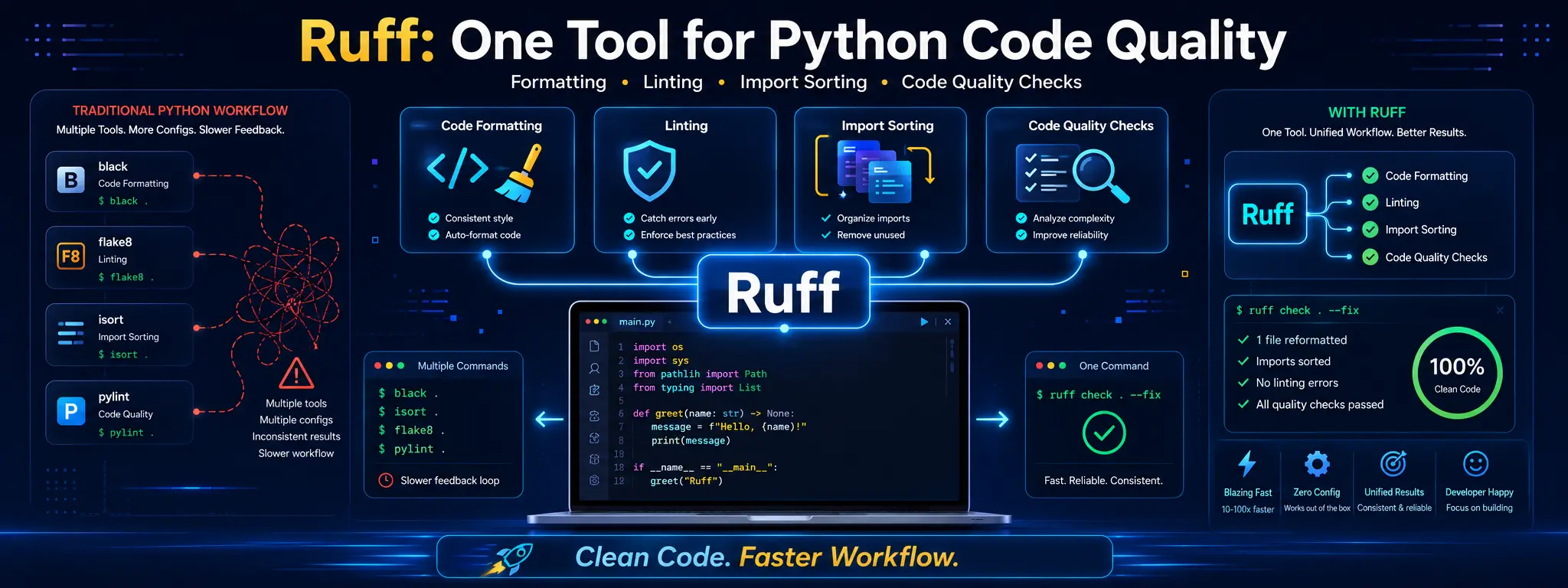Close the main.py editor with the X
This screenshot has height=588, width=1568.
pos(948,322)
